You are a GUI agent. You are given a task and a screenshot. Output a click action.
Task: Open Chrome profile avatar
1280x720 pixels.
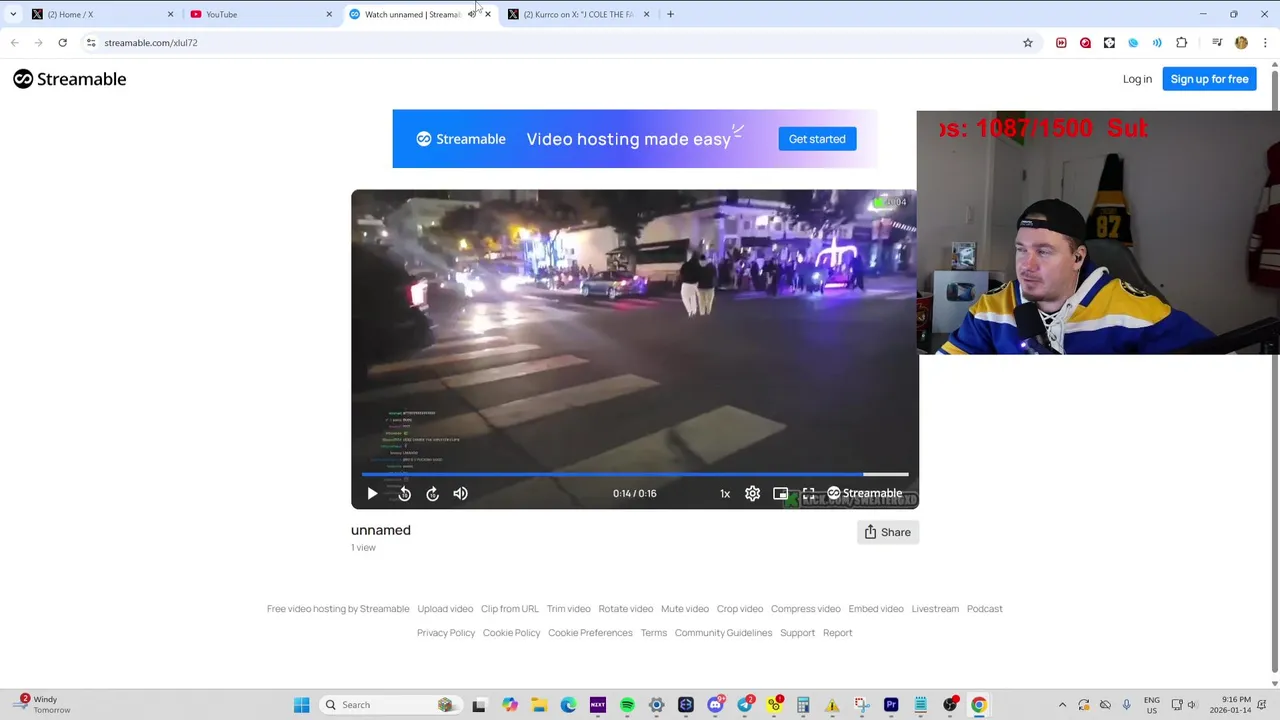1241,43
